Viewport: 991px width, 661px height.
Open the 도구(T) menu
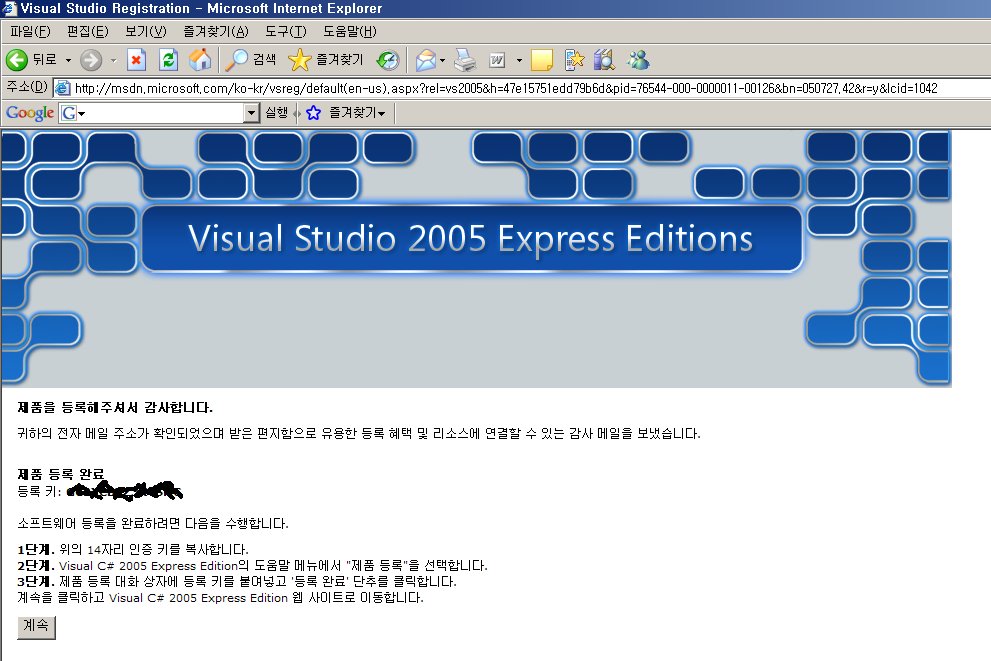(x=286, y=32)
